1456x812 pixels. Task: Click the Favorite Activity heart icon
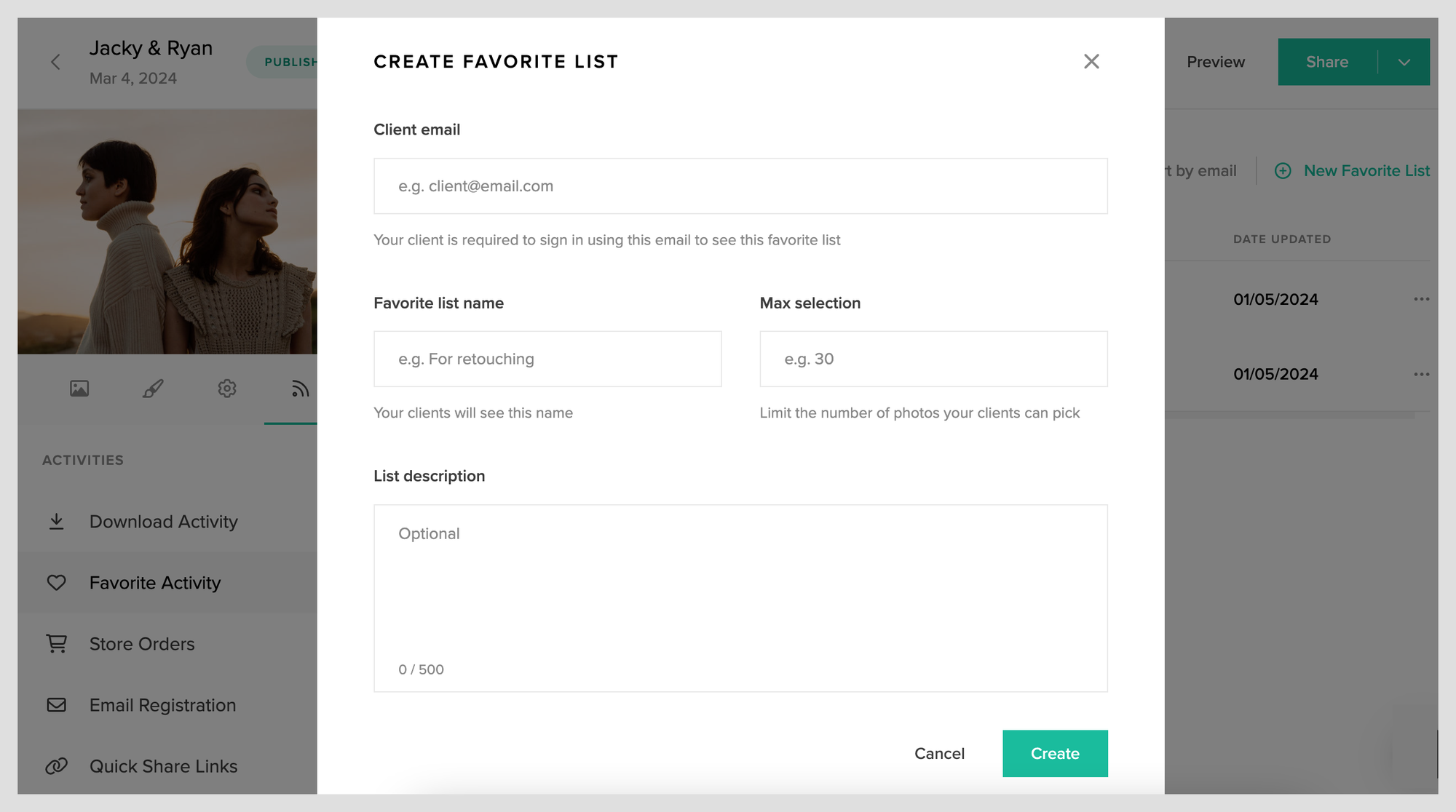pyautogui.click(x=57, y=583)
